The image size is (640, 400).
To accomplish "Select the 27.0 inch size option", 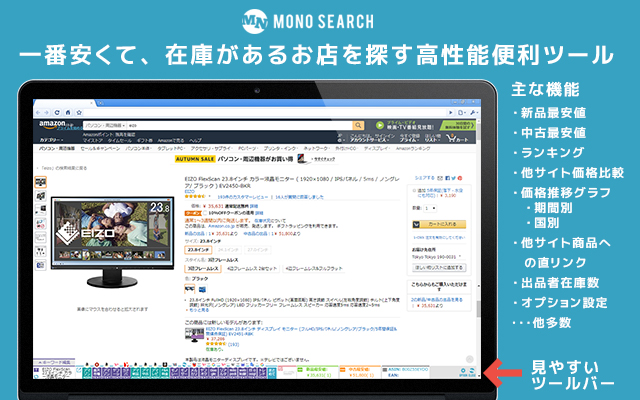I will pos(258,249).
